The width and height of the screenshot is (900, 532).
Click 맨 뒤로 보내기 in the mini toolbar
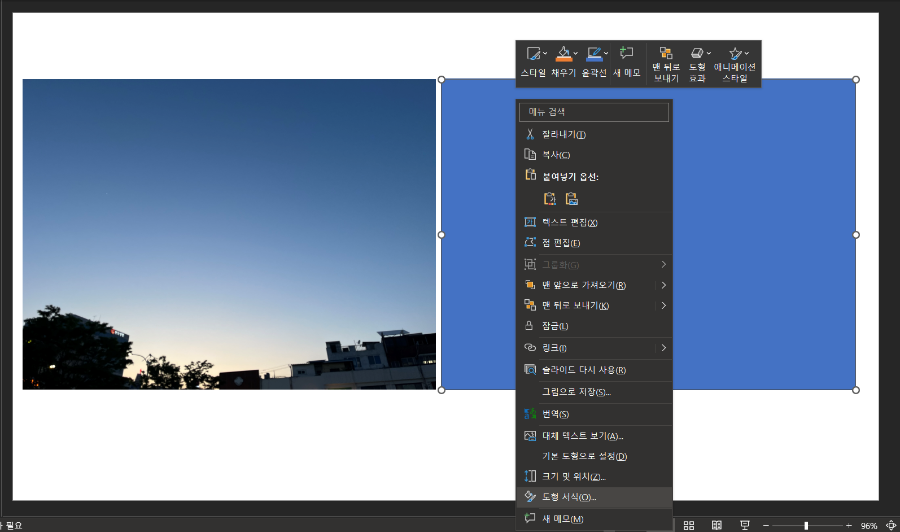666,64
